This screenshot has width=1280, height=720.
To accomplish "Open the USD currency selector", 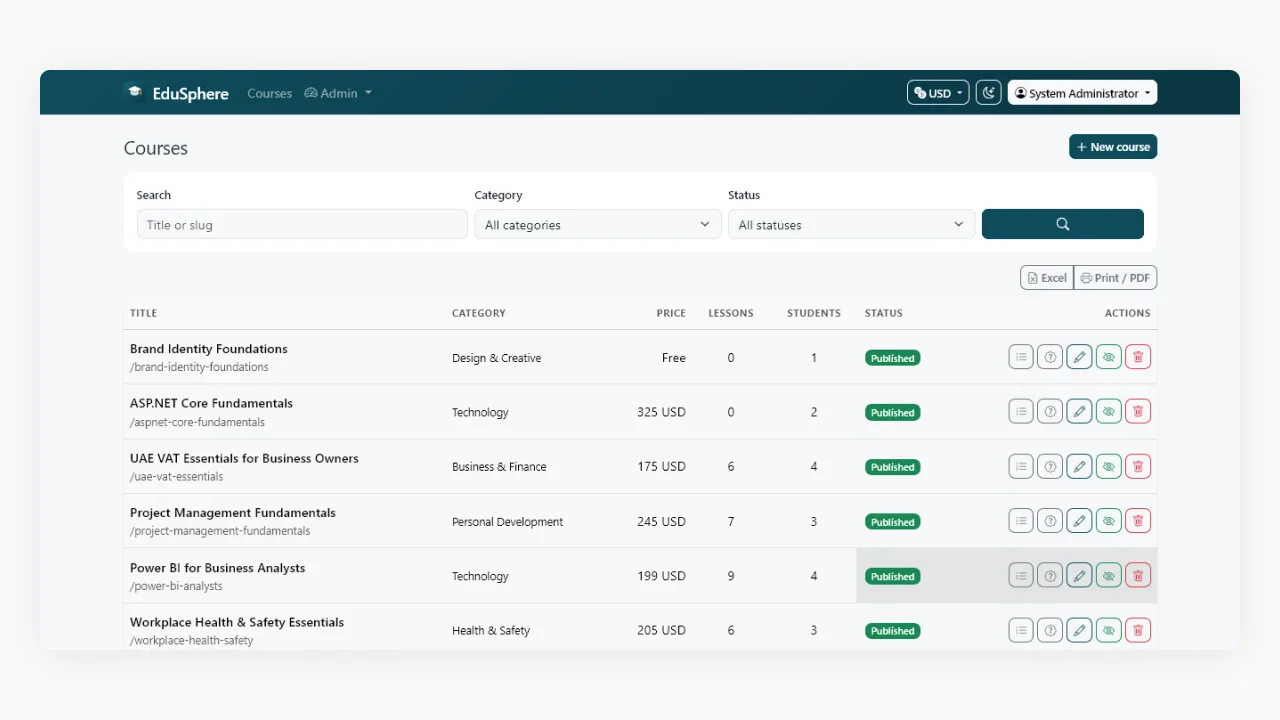I will (x=938, y=93).
